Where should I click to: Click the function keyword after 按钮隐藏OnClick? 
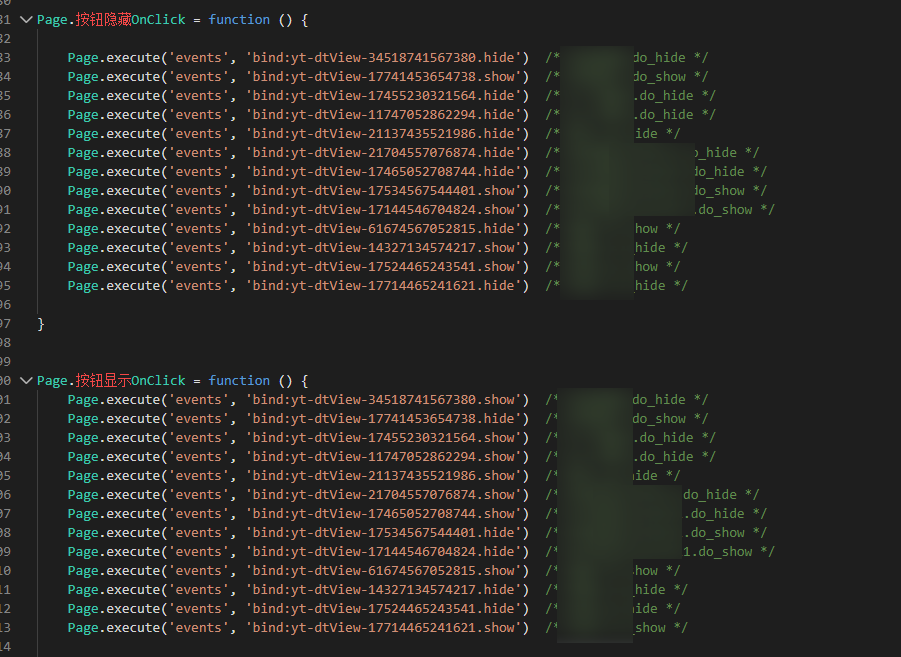coord(239,20)
